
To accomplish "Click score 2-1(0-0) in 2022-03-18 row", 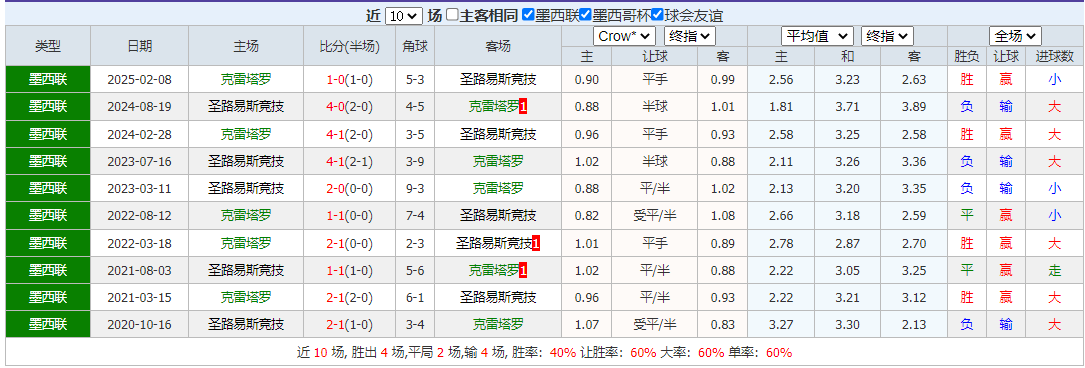I will 349,243.
